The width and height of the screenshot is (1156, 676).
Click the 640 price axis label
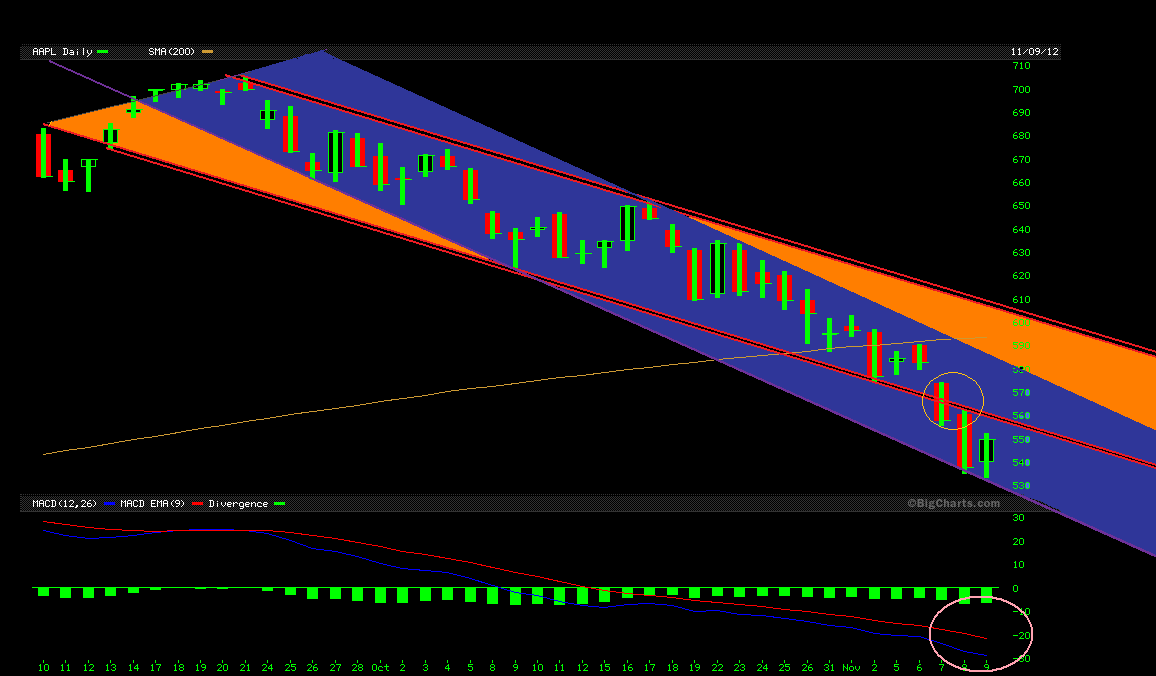pos(1021,229)
